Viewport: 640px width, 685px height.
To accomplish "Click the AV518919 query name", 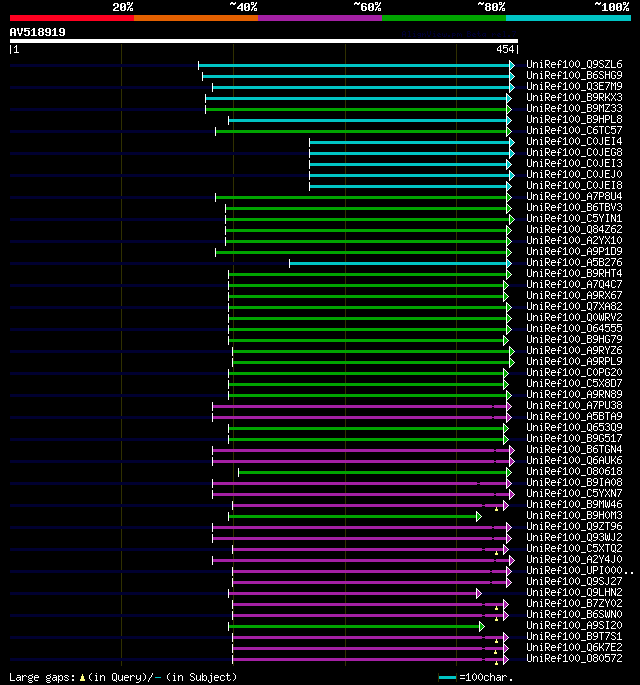I will coord(38,32).
